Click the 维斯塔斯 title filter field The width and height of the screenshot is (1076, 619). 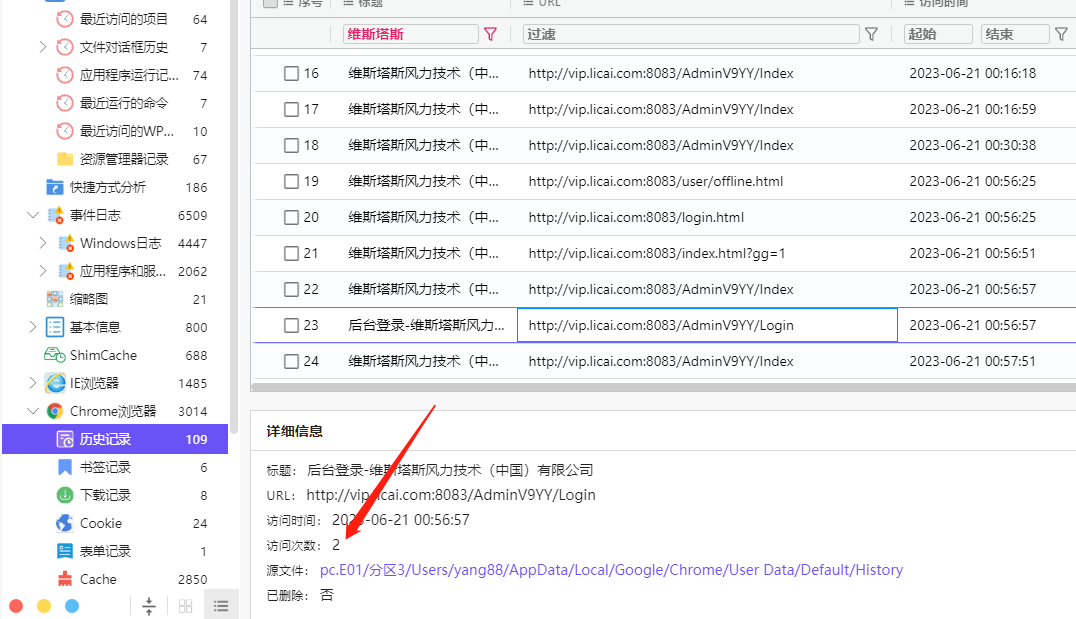pos(410,34)
